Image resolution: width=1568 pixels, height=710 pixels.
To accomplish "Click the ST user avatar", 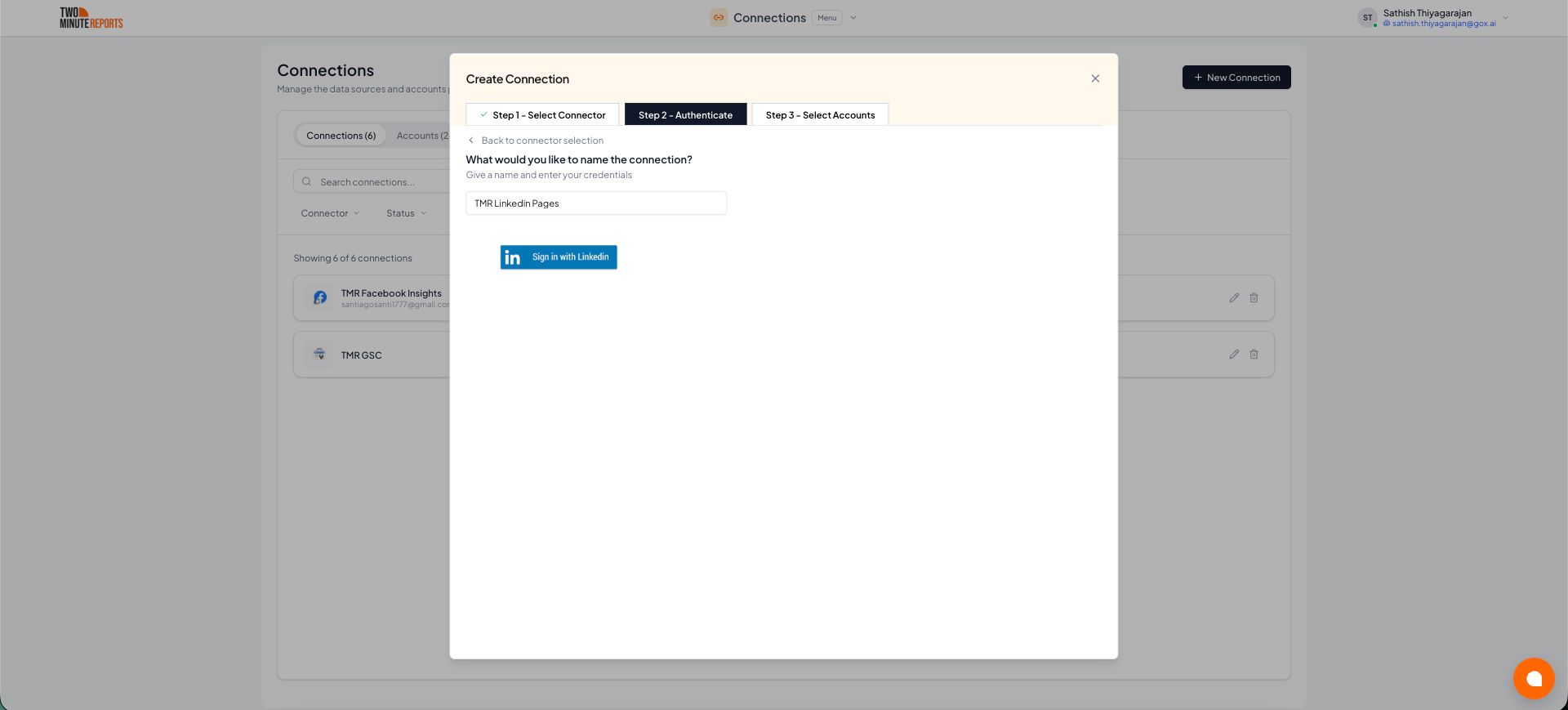I will tap(1367, 18).
